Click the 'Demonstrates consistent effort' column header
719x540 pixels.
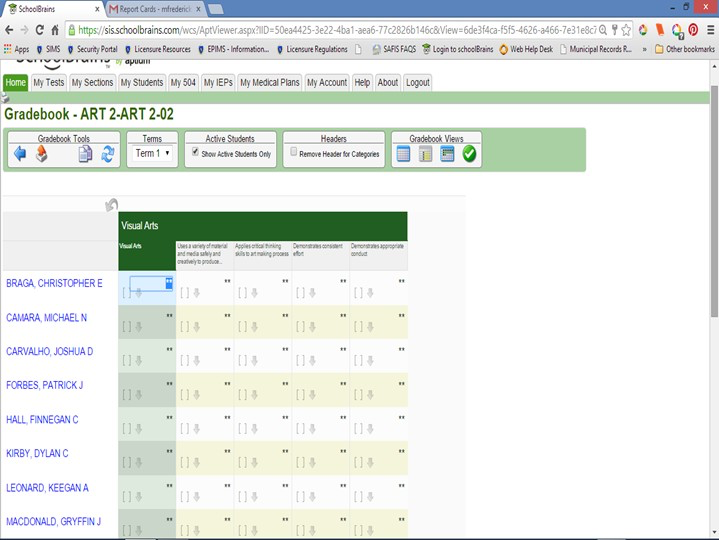click(x=320, y=254)
